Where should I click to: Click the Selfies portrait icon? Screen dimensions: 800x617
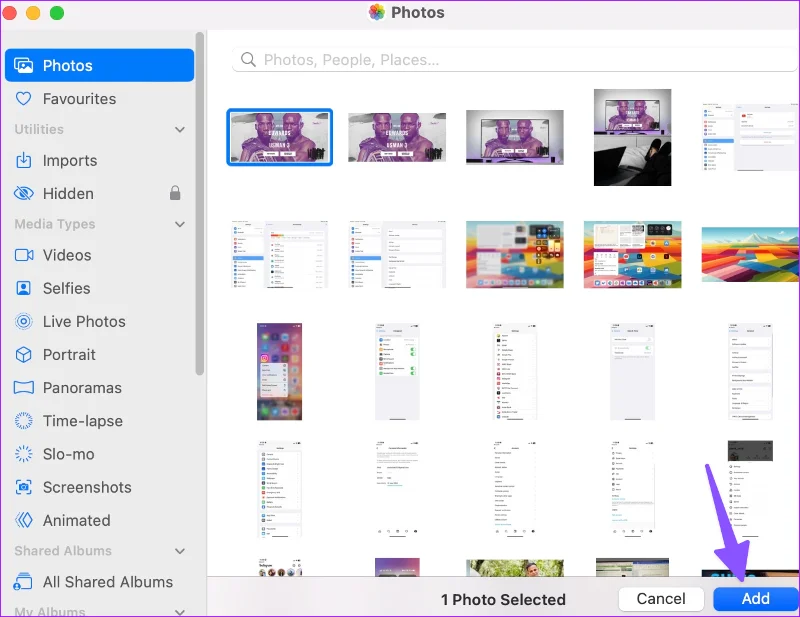(x=23, y=288)
